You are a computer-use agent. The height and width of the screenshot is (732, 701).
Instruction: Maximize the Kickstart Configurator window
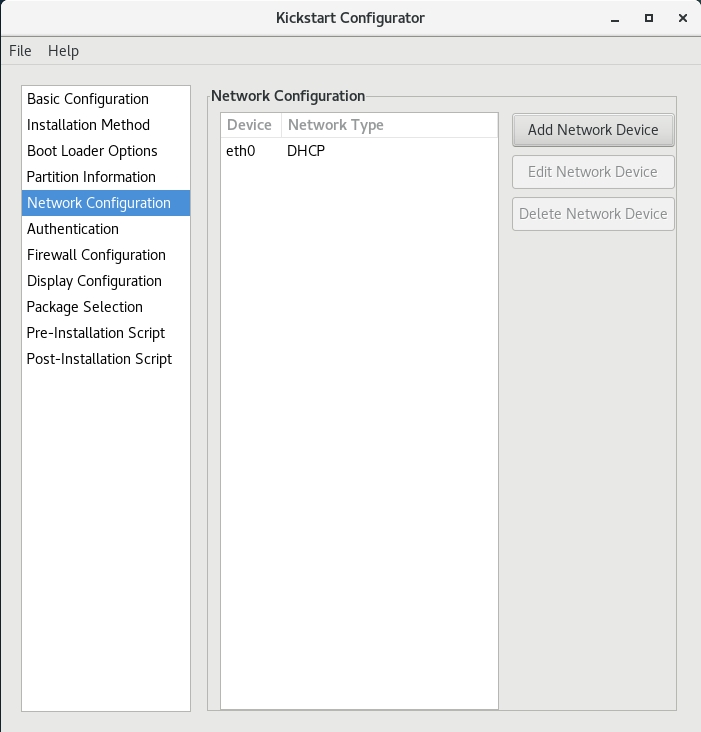coord(648,18)
